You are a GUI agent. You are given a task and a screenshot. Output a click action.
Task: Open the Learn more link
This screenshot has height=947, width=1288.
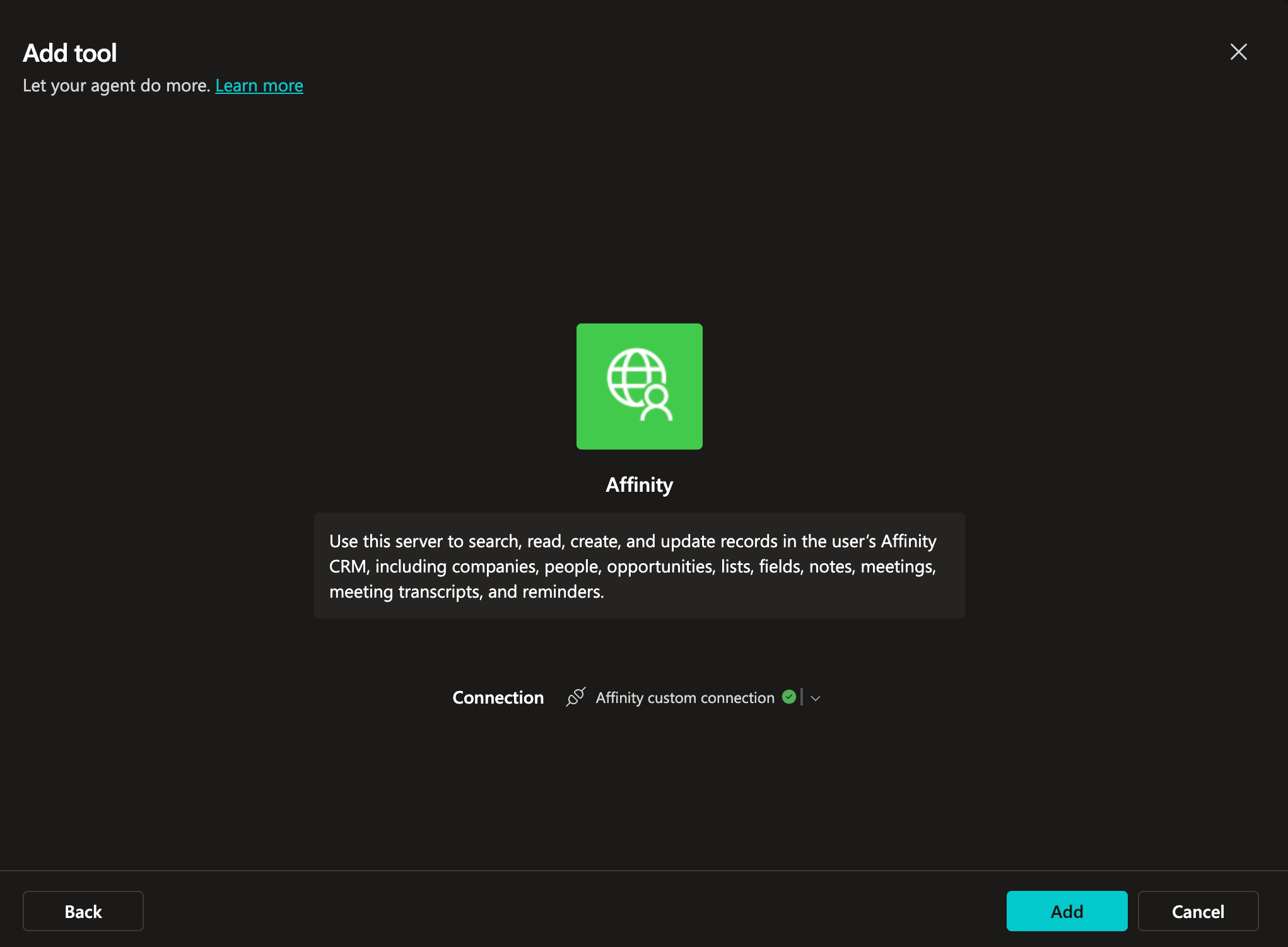pyautogui.click(x=259, y=85)
